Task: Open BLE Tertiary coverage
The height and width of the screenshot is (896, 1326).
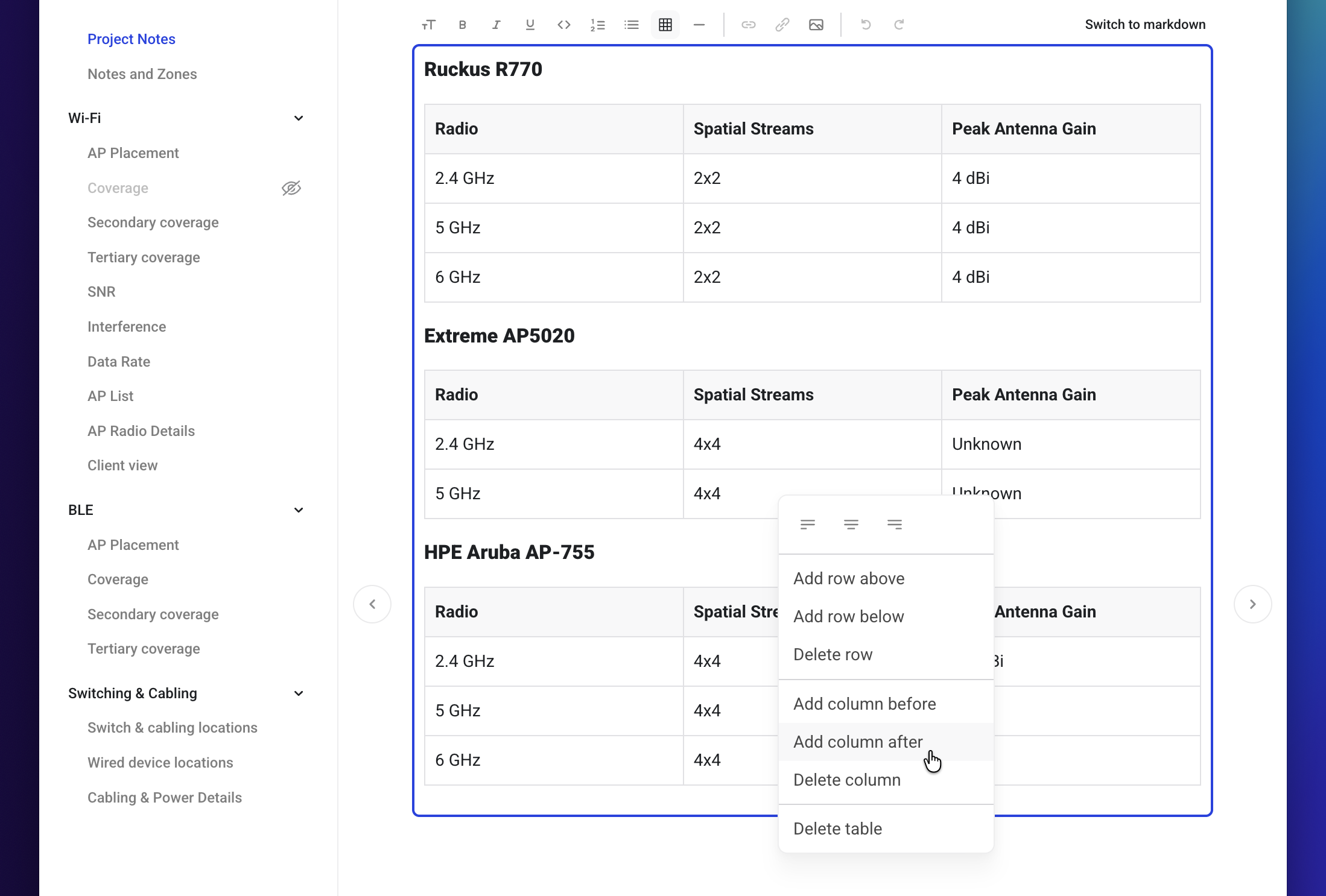Action: tap(144, 649)
